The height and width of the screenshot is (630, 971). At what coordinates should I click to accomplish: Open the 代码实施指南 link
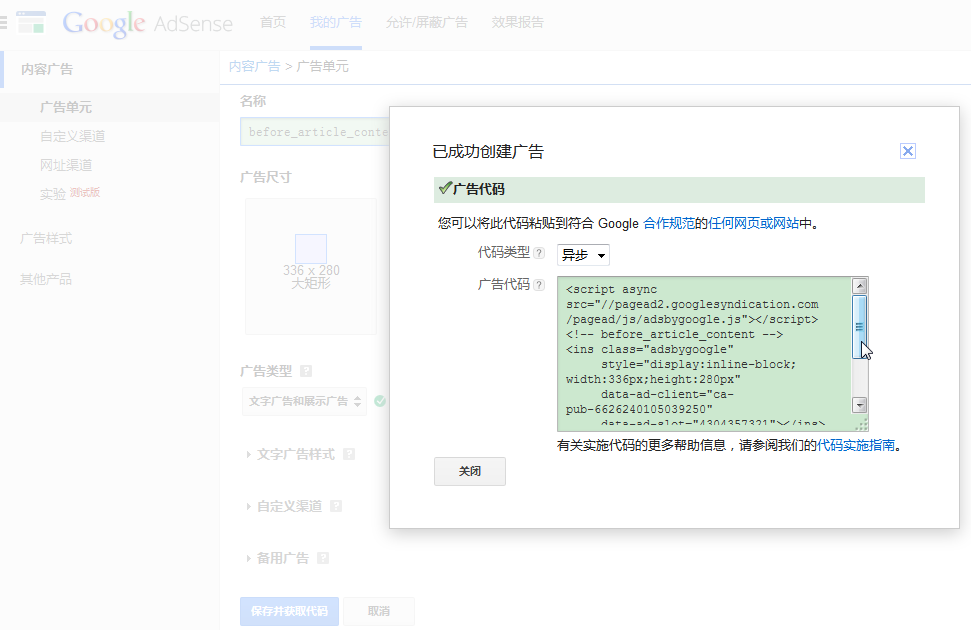856,445
